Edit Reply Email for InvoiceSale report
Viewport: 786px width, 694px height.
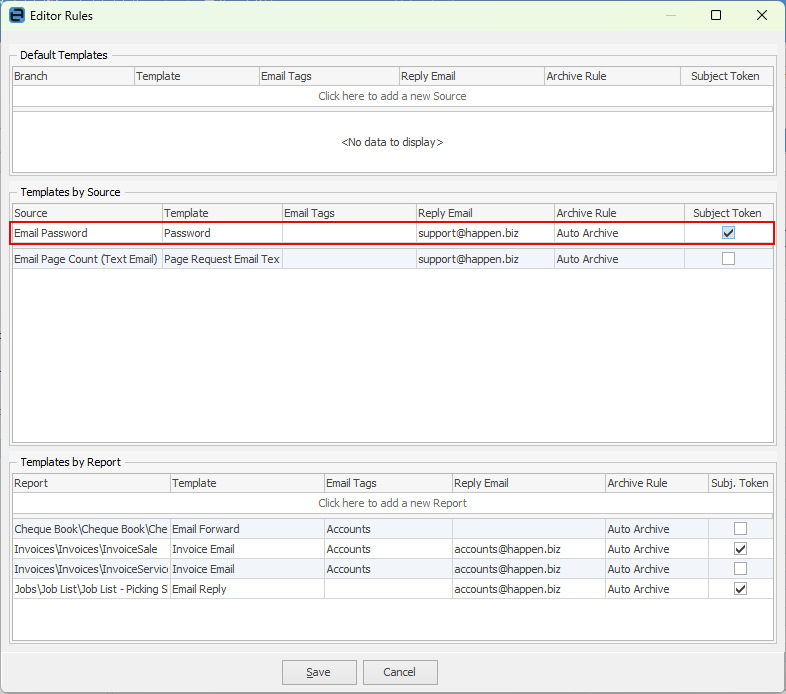pyautogui.click(x=527, y=549)
